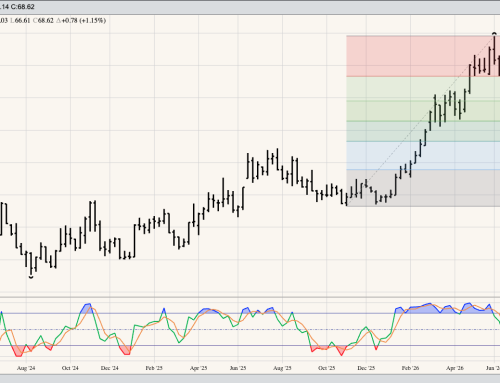Click the Apr '26 date axis label
The height and width of the screenshot is (383, 500).
click(455, 368)
